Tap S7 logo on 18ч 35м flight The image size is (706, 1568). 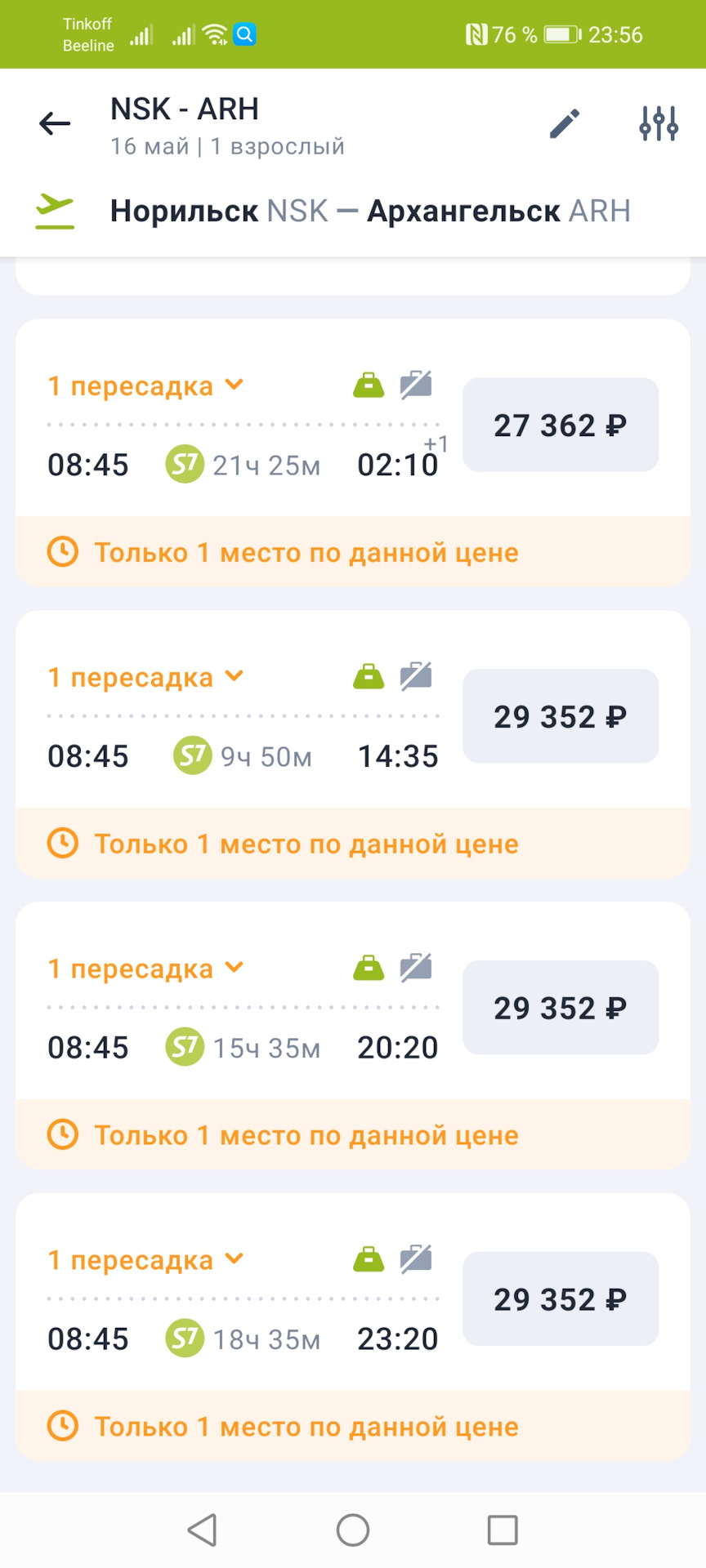click(185, 1339)
